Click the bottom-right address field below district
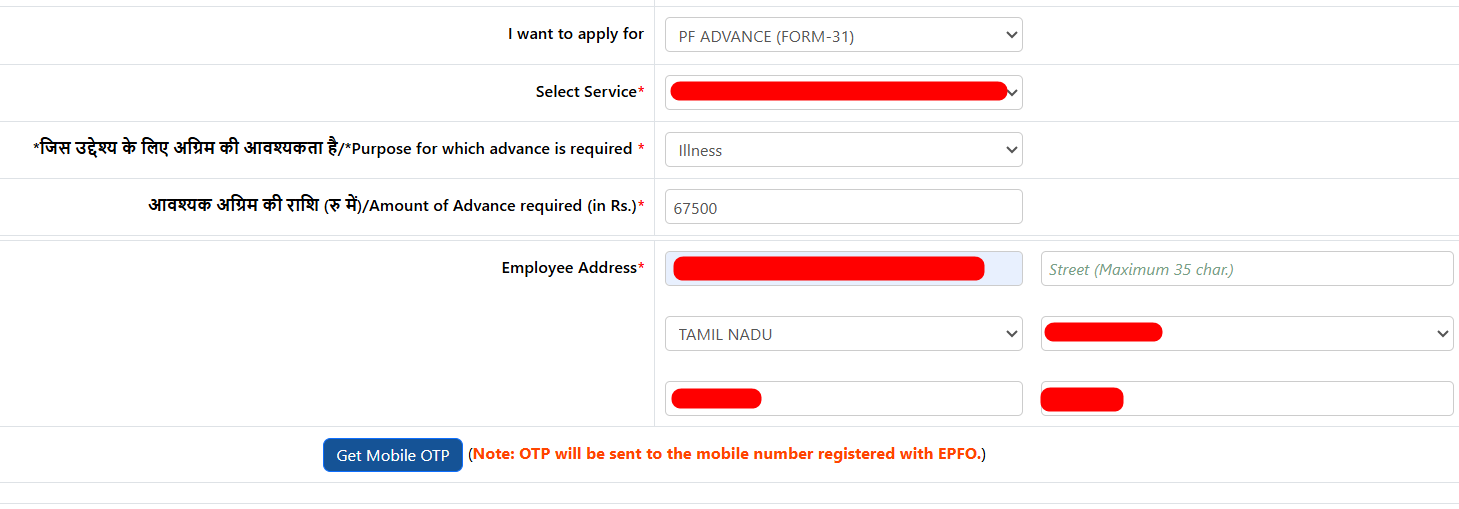 1246,398
